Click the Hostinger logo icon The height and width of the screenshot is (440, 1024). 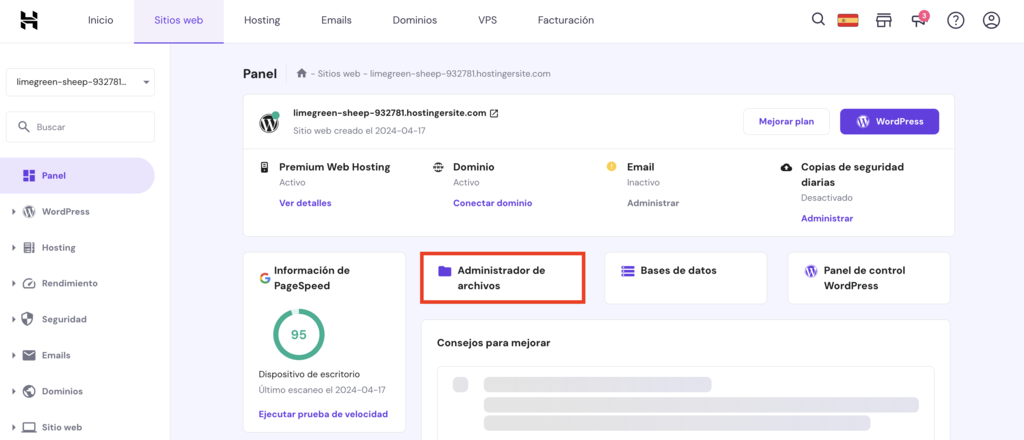(29, 20)
